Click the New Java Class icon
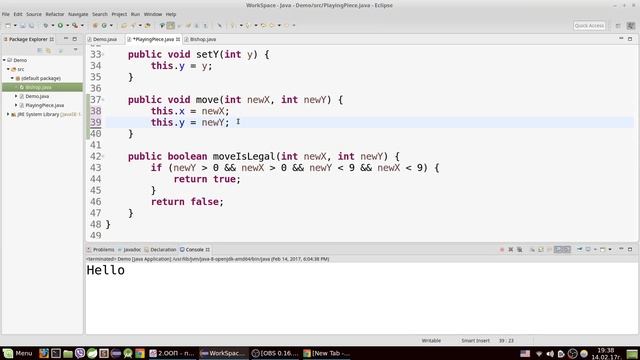Image resolution: width=640 pixels, height=360 pixels. tap(104, 25)
